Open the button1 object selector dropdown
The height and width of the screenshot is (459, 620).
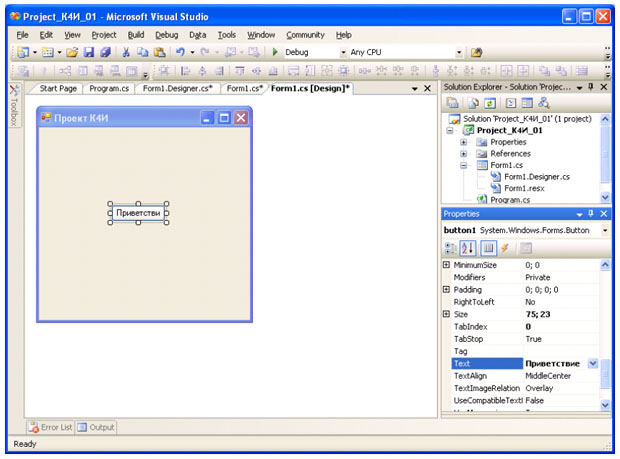point(605,230)
